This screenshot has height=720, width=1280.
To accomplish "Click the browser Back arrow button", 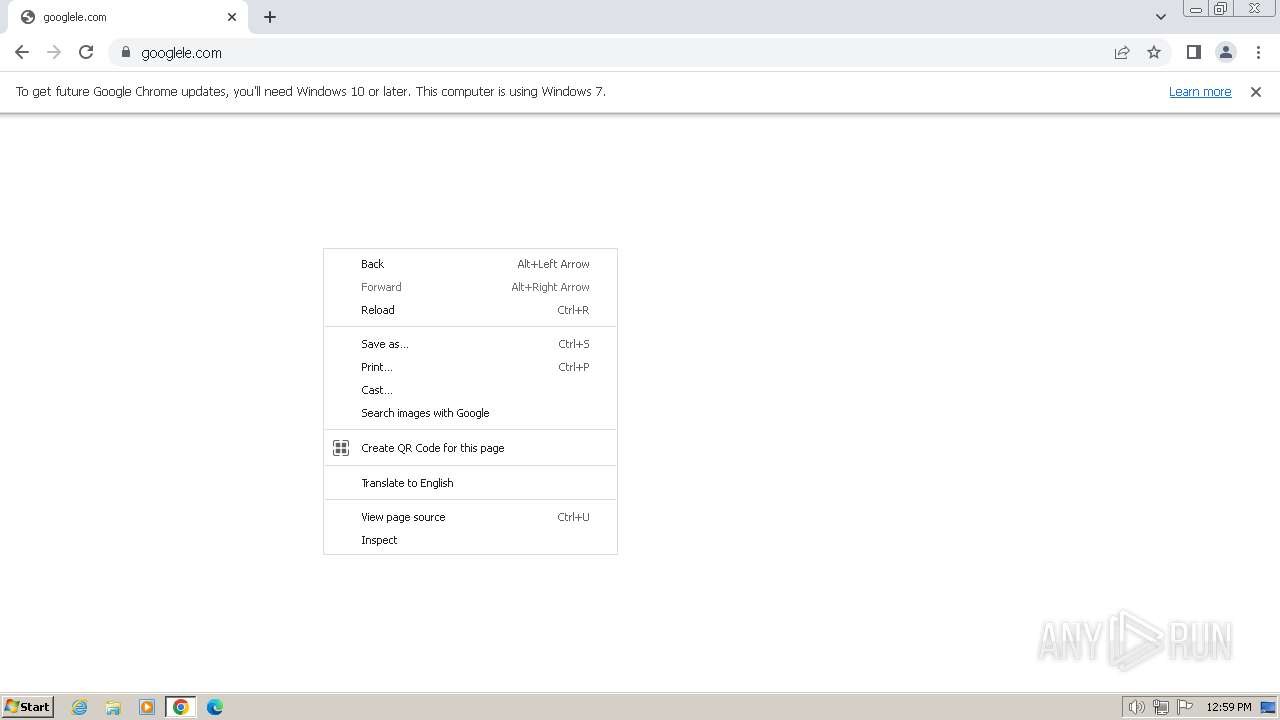I will (x=22, y=52).
